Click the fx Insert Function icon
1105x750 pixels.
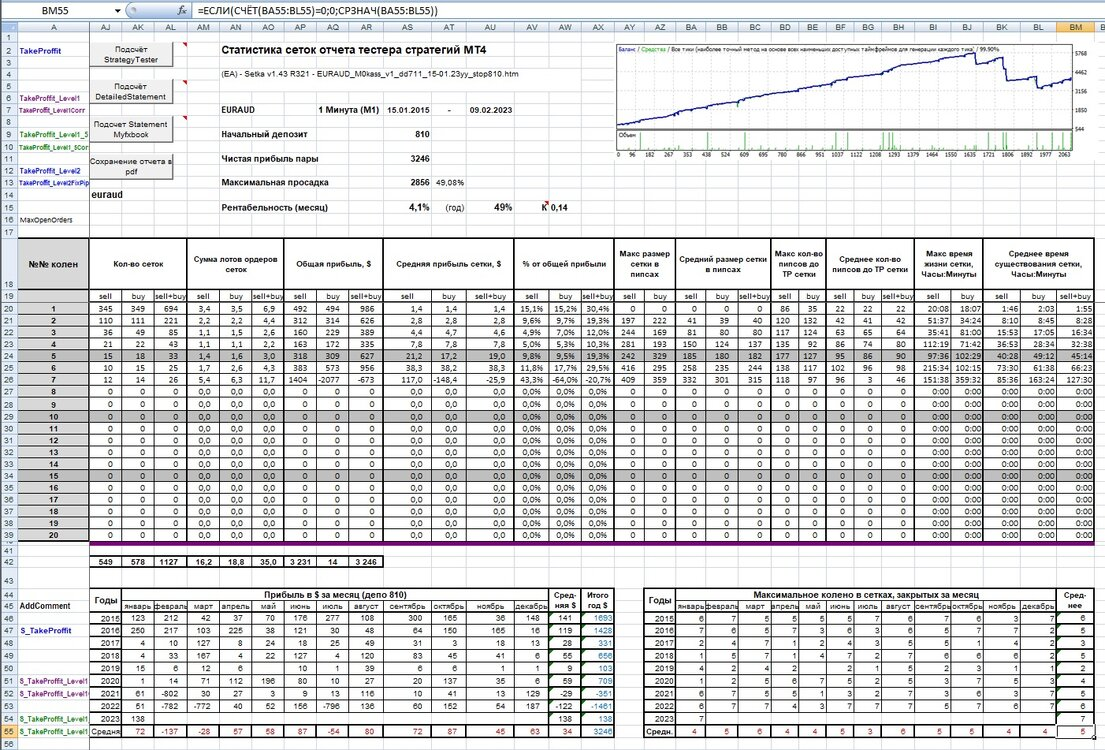pos(182,10)
